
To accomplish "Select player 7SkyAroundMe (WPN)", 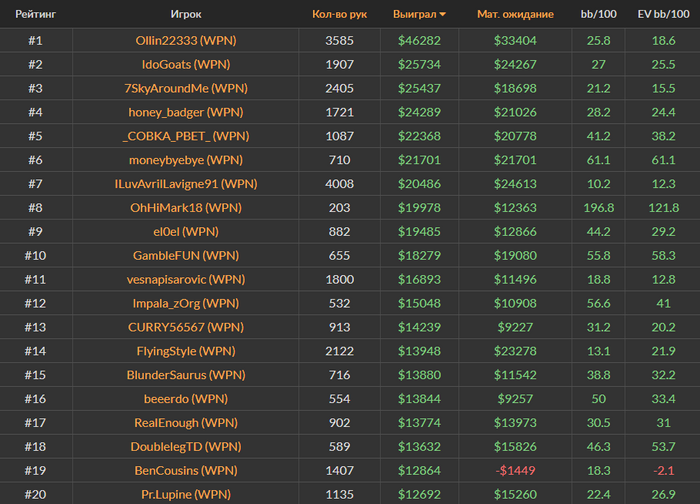I will click(187, 89).
